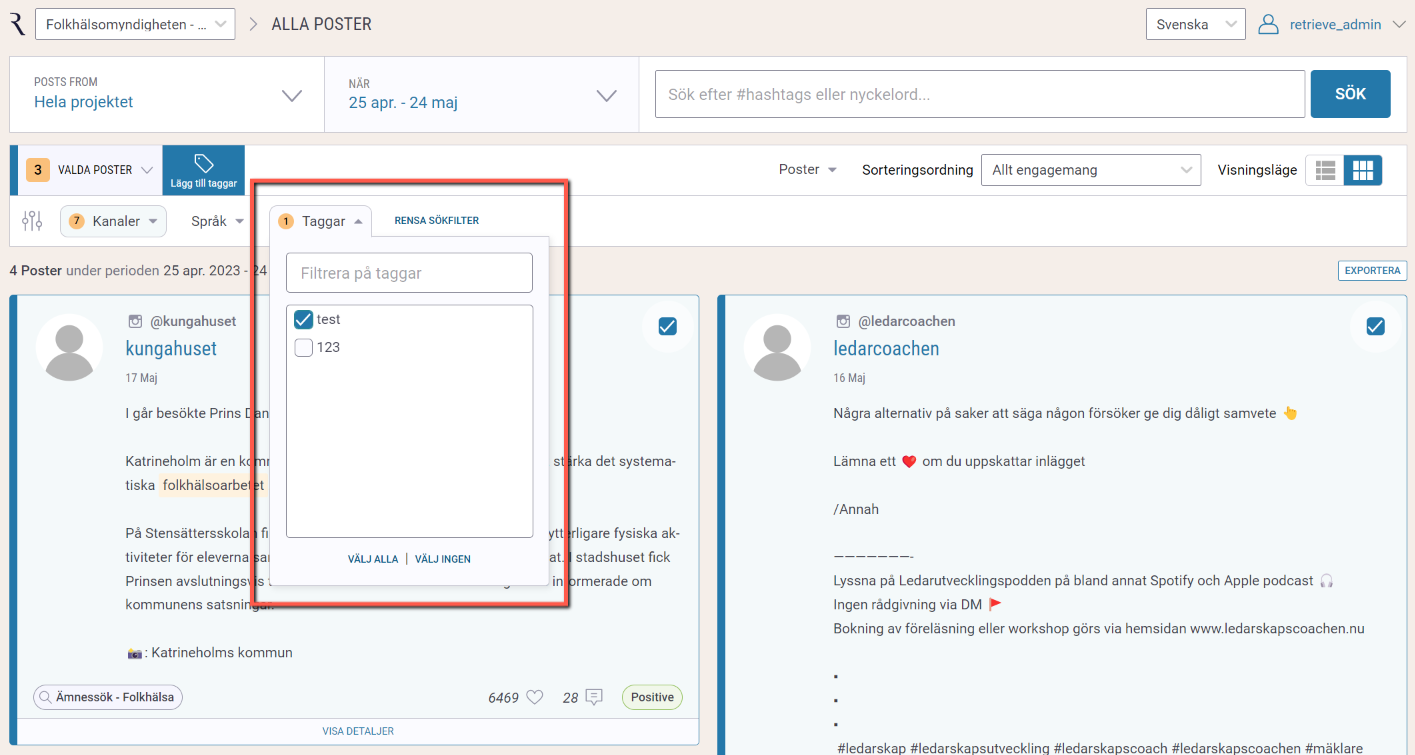
Task: Click the '17 Maj' post date
Action: coord(141,379)
